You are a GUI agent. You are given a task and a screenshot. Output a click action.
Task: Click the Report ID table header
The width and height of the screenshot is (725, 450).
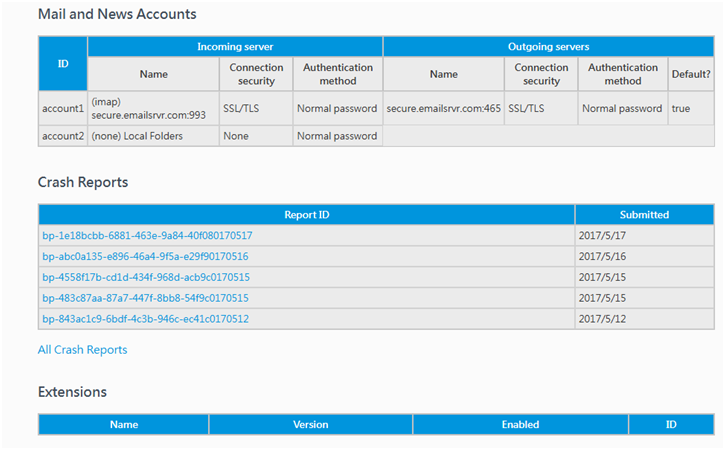point(306,214)
